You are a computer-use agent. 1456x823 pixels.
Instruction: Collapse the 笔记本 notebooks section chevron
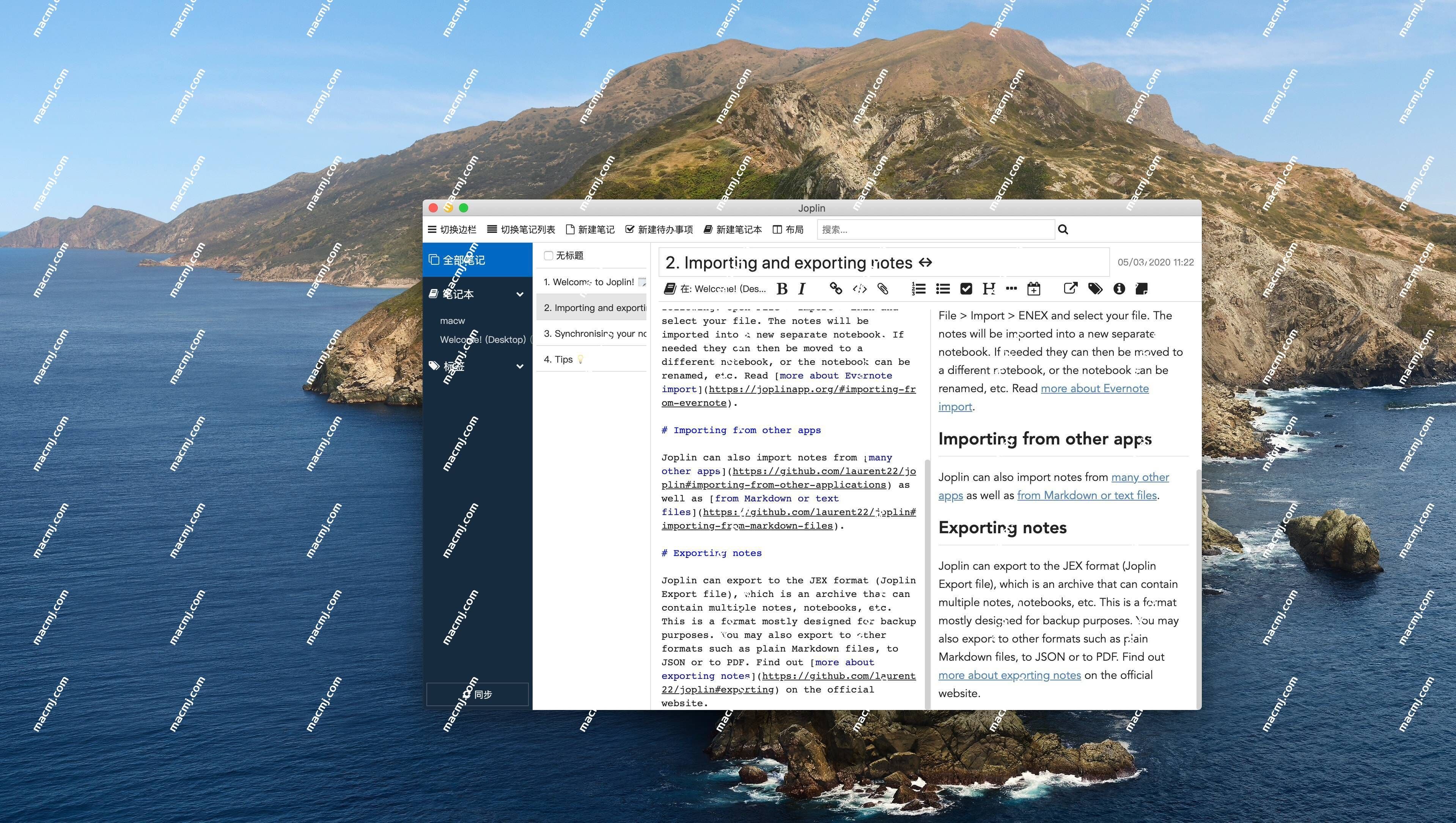519,294
